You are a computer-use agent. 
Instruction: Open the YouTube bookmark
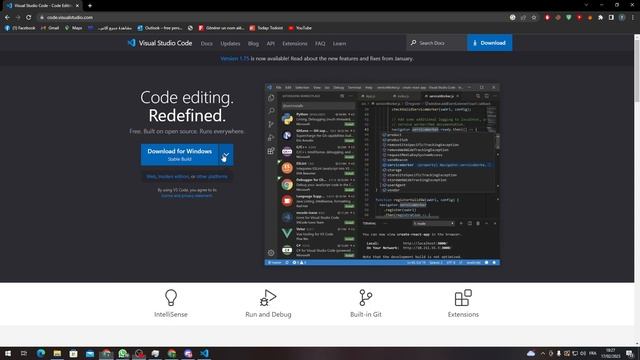[300, 28]
